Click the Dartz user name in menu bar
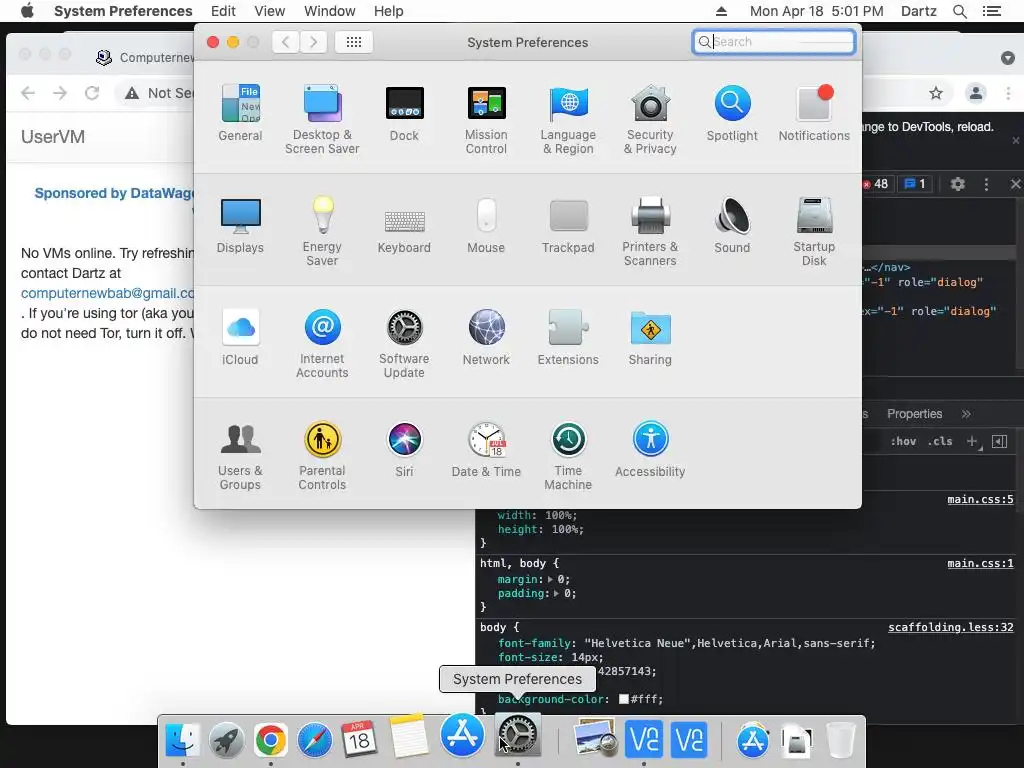Image resolution: width=1024 pixels, height=768 pixels. [x=919, y=11]
